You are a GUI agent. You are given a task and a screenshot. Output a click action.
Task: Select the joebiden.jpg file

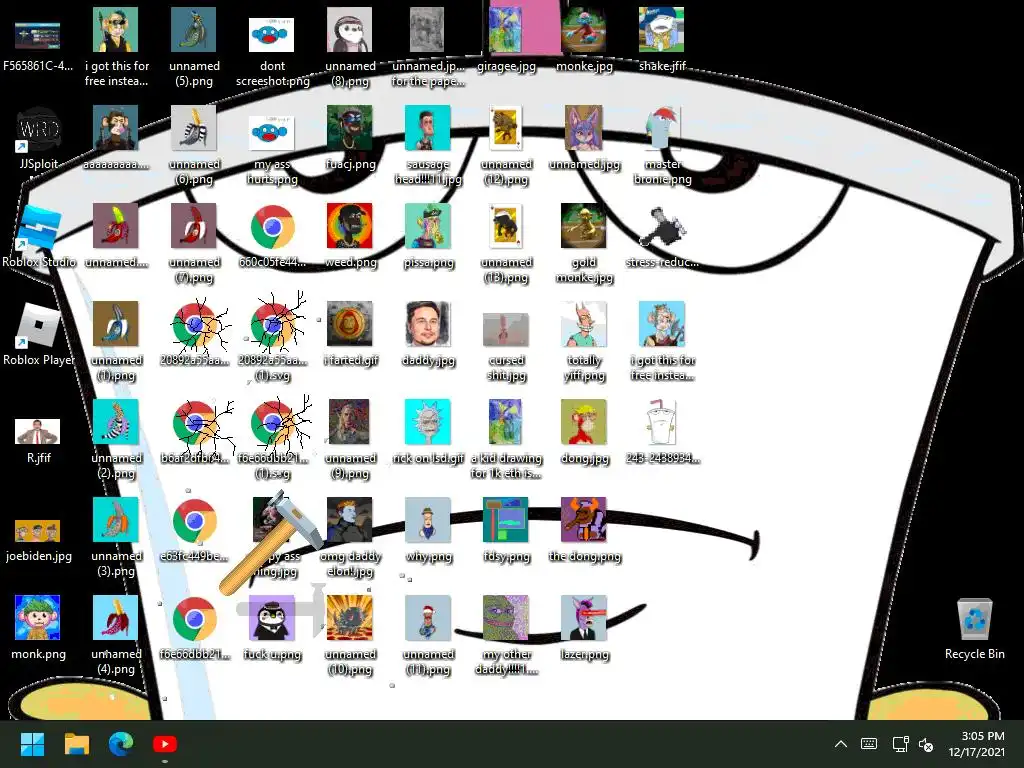click(x=38, y=539)
